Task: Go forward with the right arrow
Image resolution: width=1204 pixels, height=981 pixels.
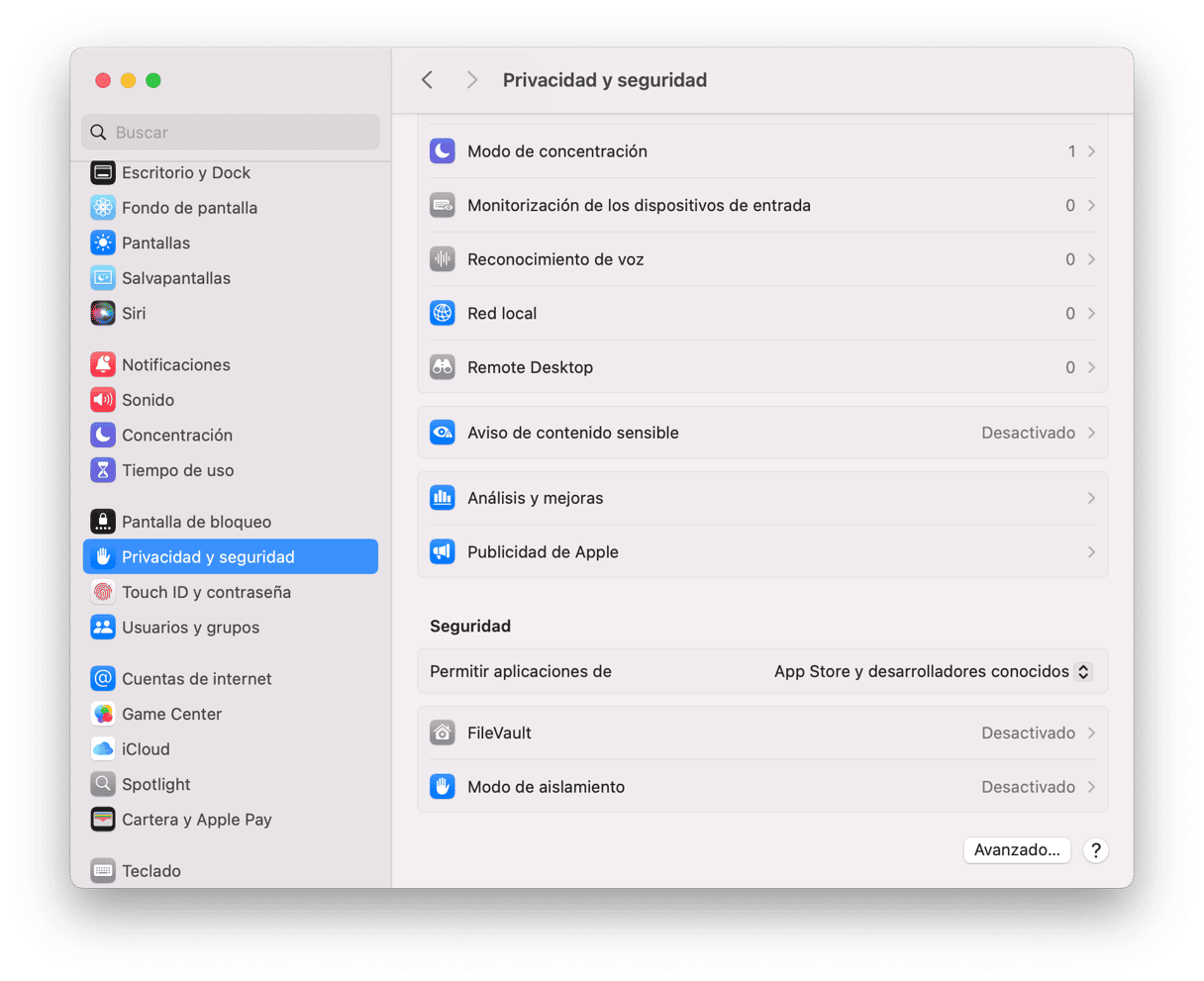Action: pyautogui.click(x=472, y=80)
